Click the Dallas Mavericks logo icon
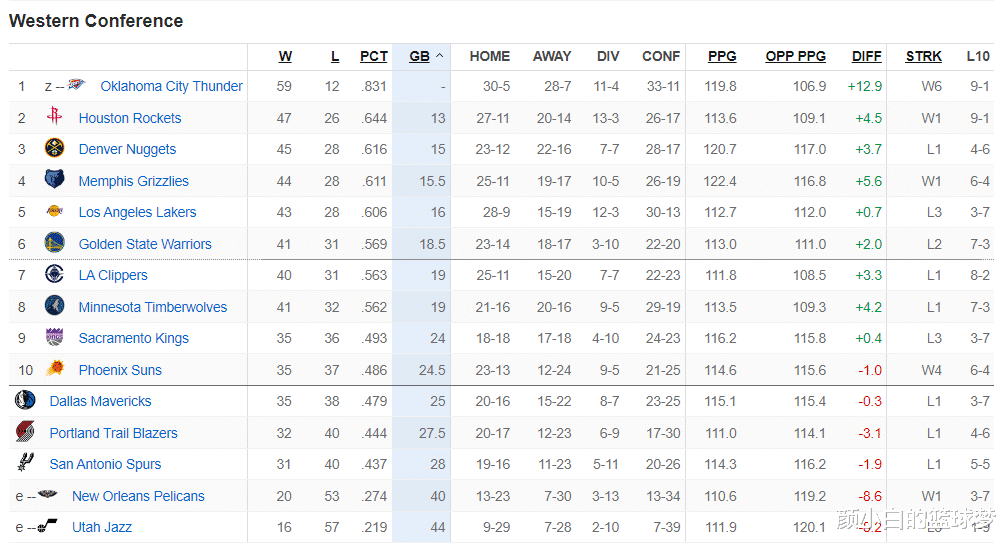 tap(25, 400)
